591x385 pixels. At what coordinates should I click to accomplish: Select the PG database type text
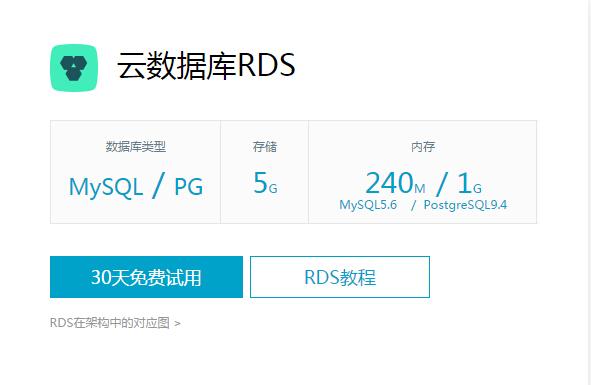(x=188, y=187)
